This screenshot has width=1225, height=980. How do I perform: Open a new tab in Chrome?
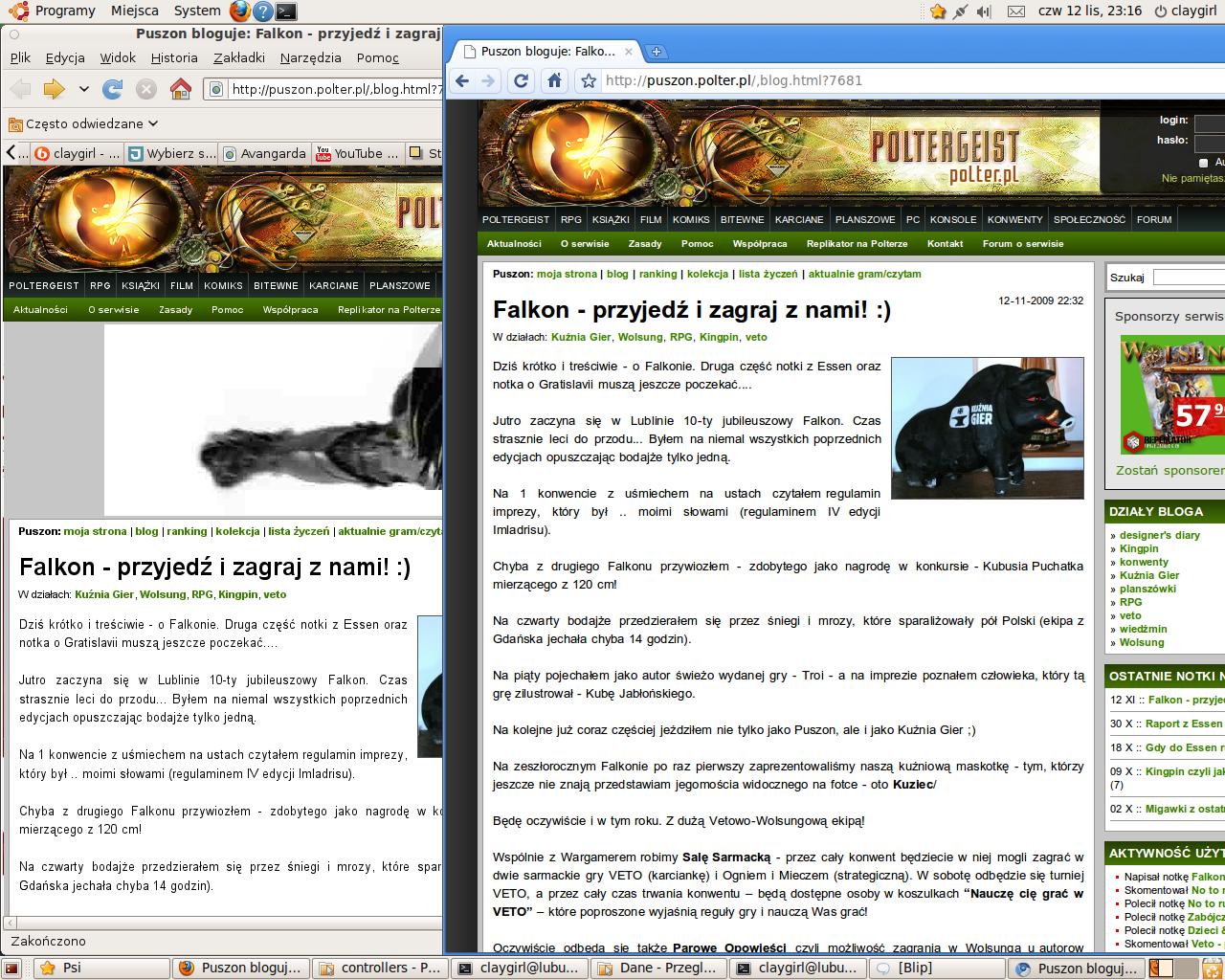[x=657, y=52]
